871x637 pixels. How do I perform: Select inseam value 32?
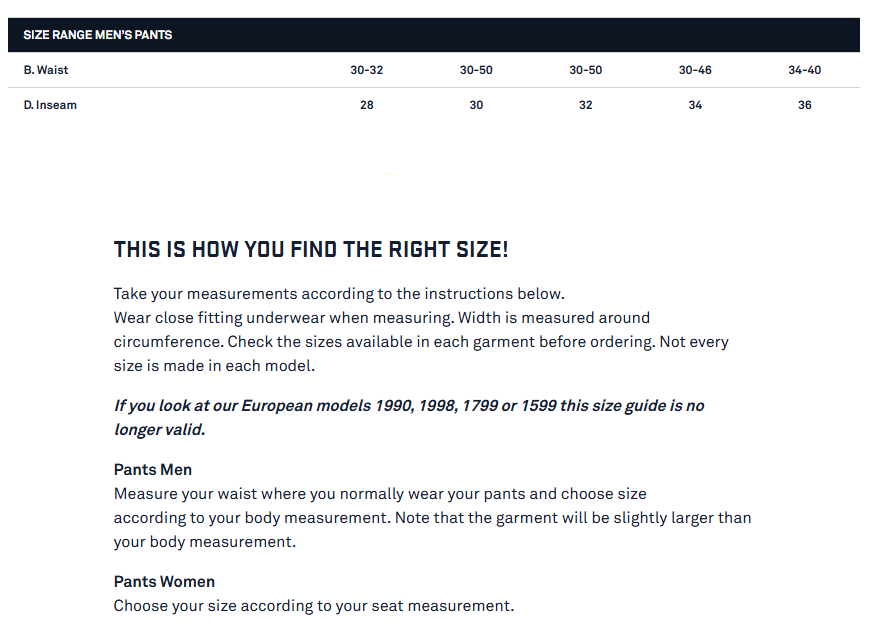click(x=585, y=105)
